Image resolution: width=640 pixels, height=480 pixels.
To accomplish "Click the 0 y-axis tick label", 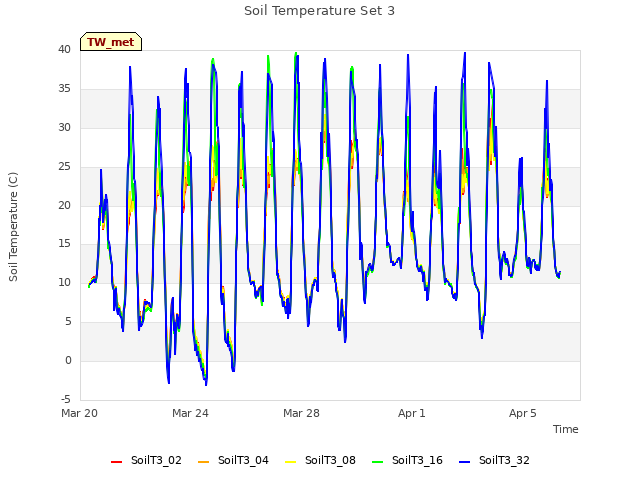I will coord(68,360).
